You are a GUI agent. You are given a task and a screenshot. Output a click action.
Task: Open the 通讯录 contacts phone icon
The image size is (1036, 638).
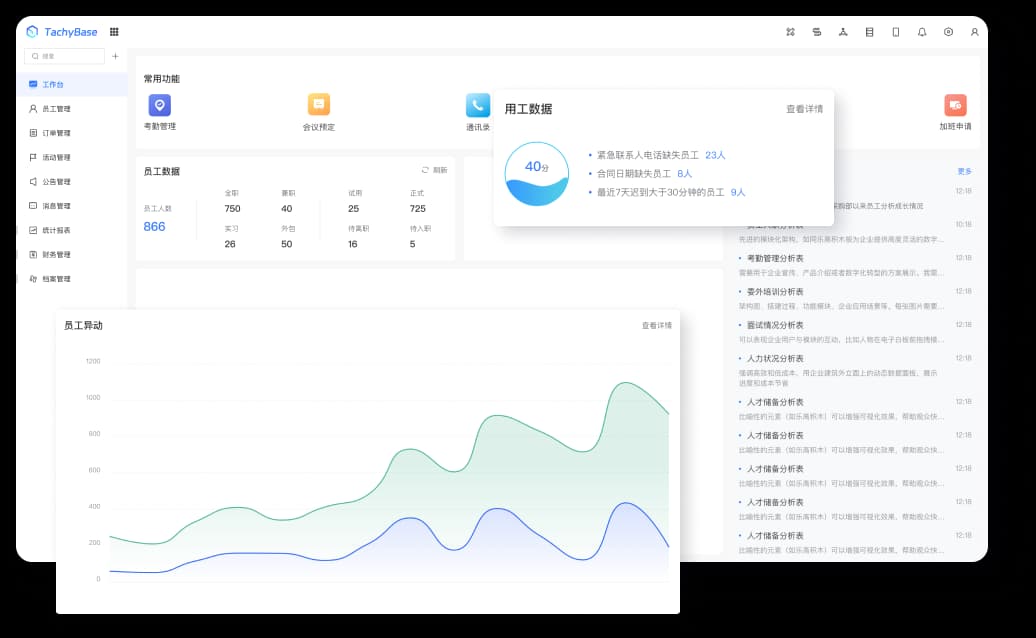(477, 105)
